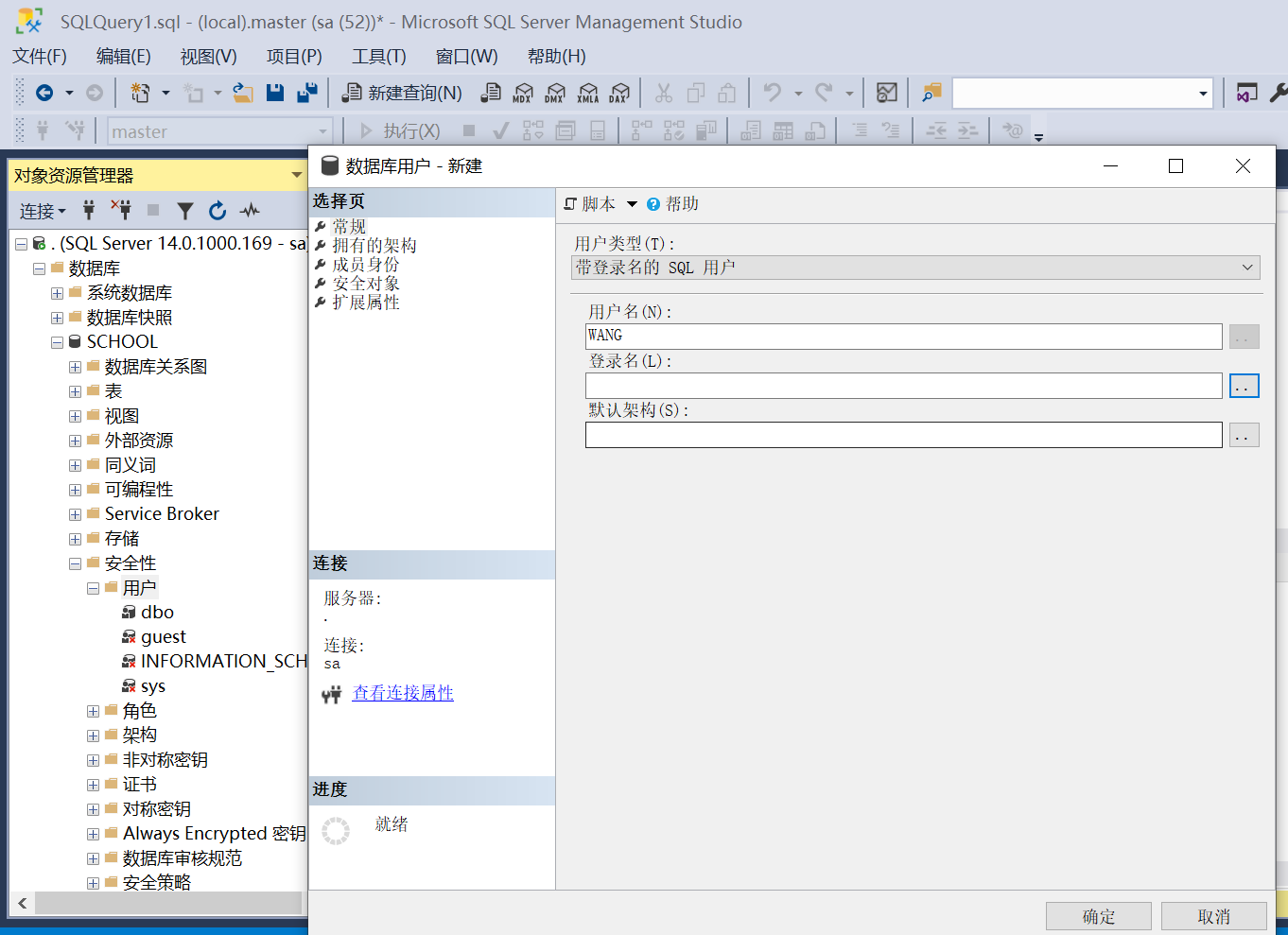Select the Extended Properties (扩展属性) page

click(x=366, y=303)
